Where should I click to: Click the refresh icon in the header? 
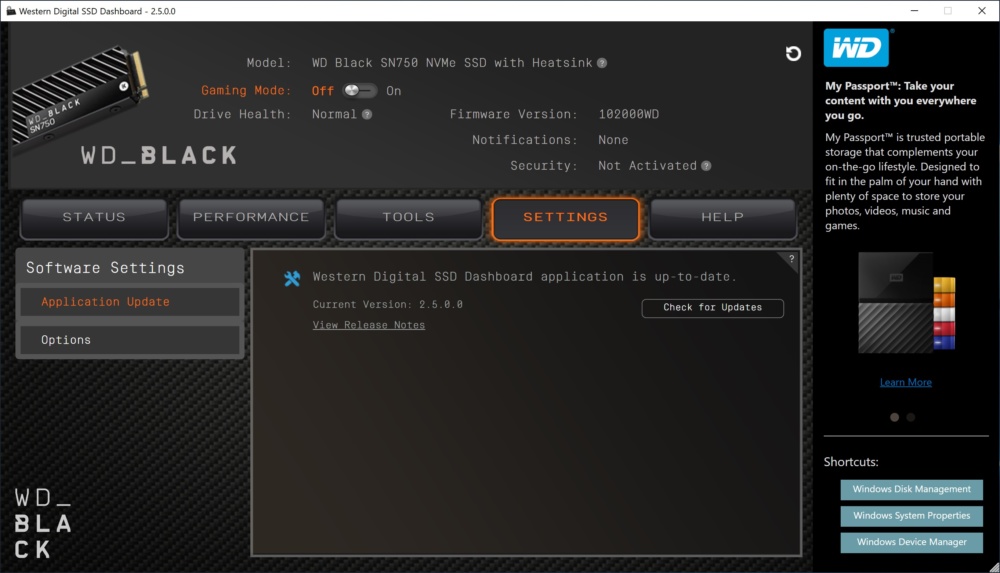[x=793, y=54]
